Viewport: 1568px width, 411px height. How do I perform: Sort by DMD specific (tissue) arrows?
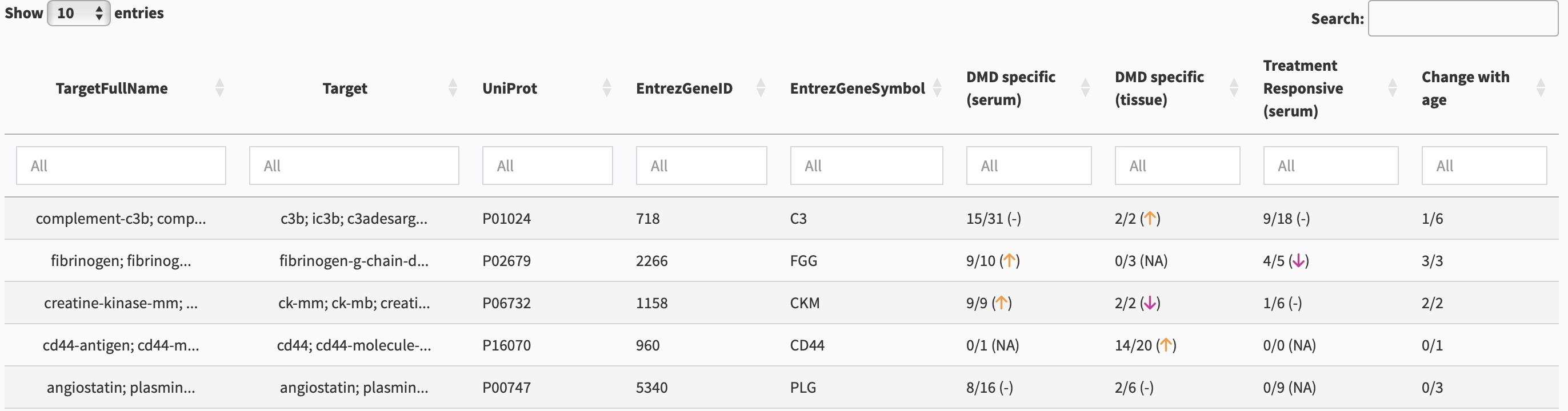(1234, 88)
